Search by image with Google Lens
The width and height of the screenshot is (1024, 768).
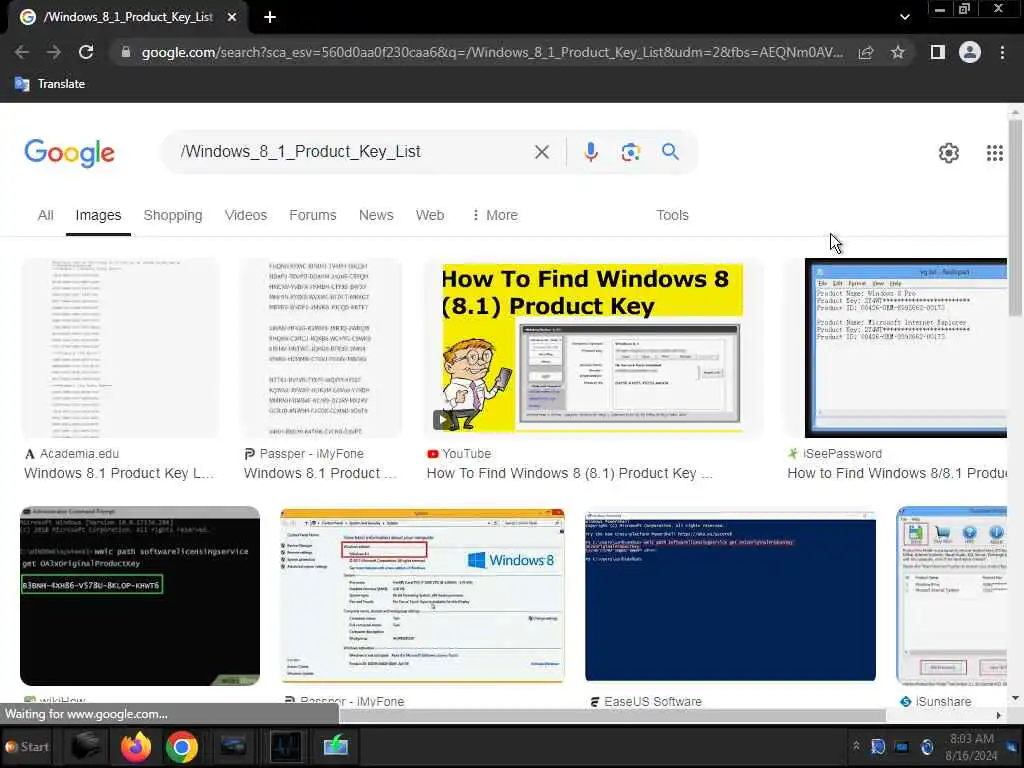pos(630,152)
